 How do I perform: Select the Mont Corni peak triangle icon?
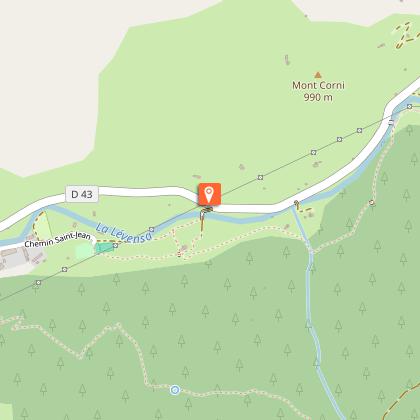(318, 75)
